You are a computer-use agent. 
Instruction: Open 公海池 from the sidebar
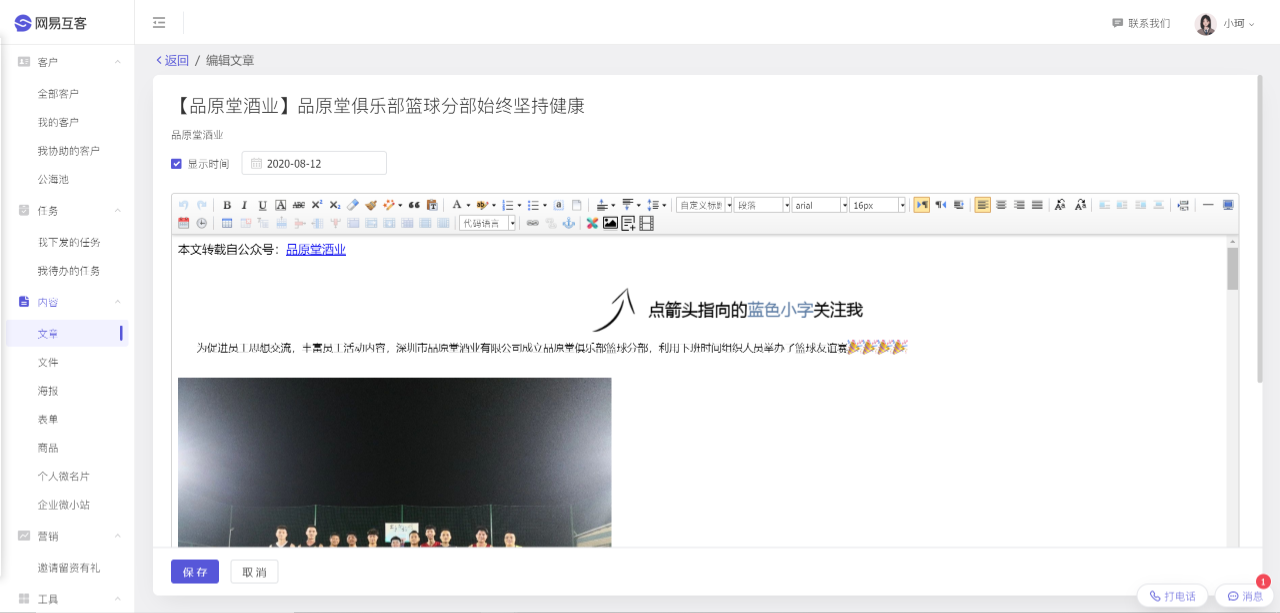click(53, 179)
